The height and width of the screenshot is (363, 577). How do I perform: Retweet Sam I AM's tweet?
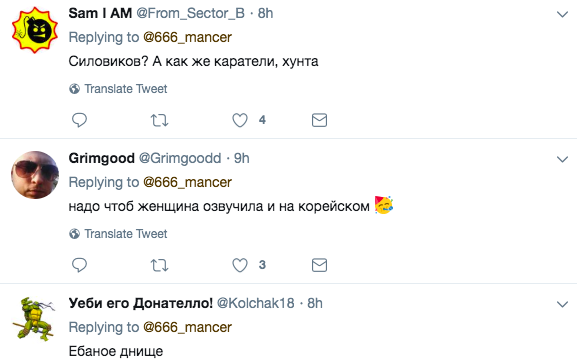159,120
